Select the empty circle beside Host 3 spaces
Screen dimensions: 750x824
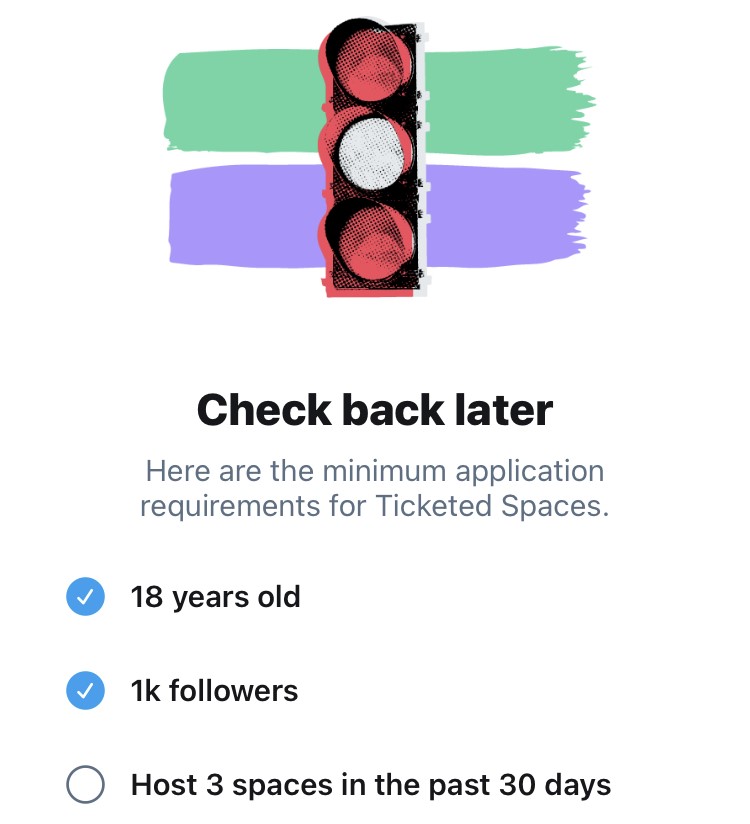(86, 785)
